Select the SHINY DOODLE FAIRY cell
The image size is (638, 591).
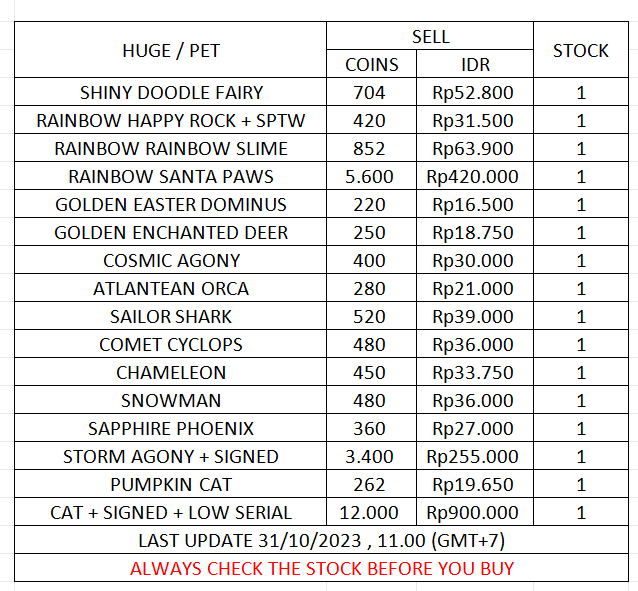[171, 93]
